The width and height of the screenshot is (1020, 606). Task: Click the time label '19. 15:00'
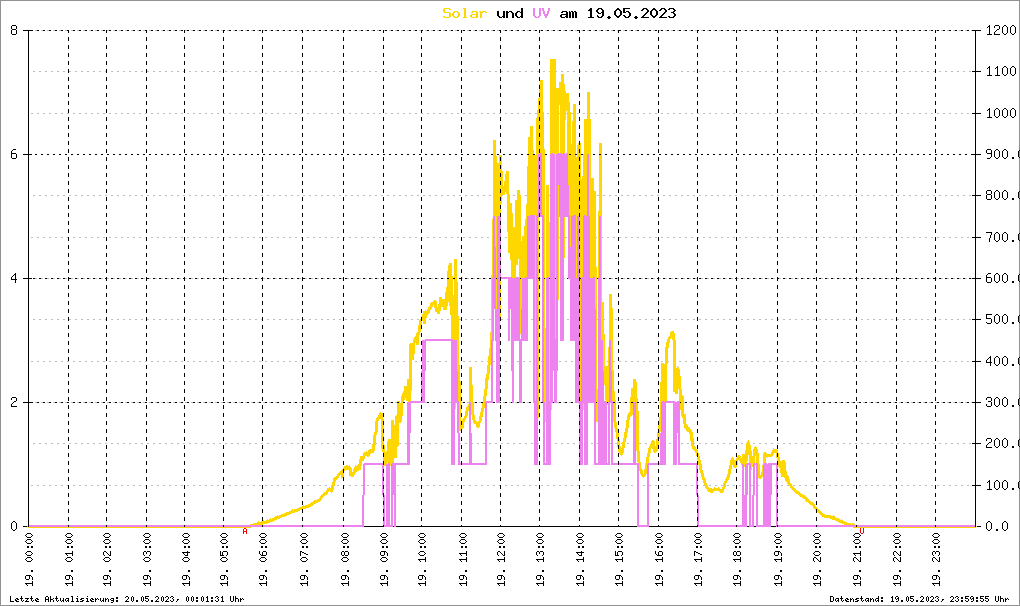(619, 560)
